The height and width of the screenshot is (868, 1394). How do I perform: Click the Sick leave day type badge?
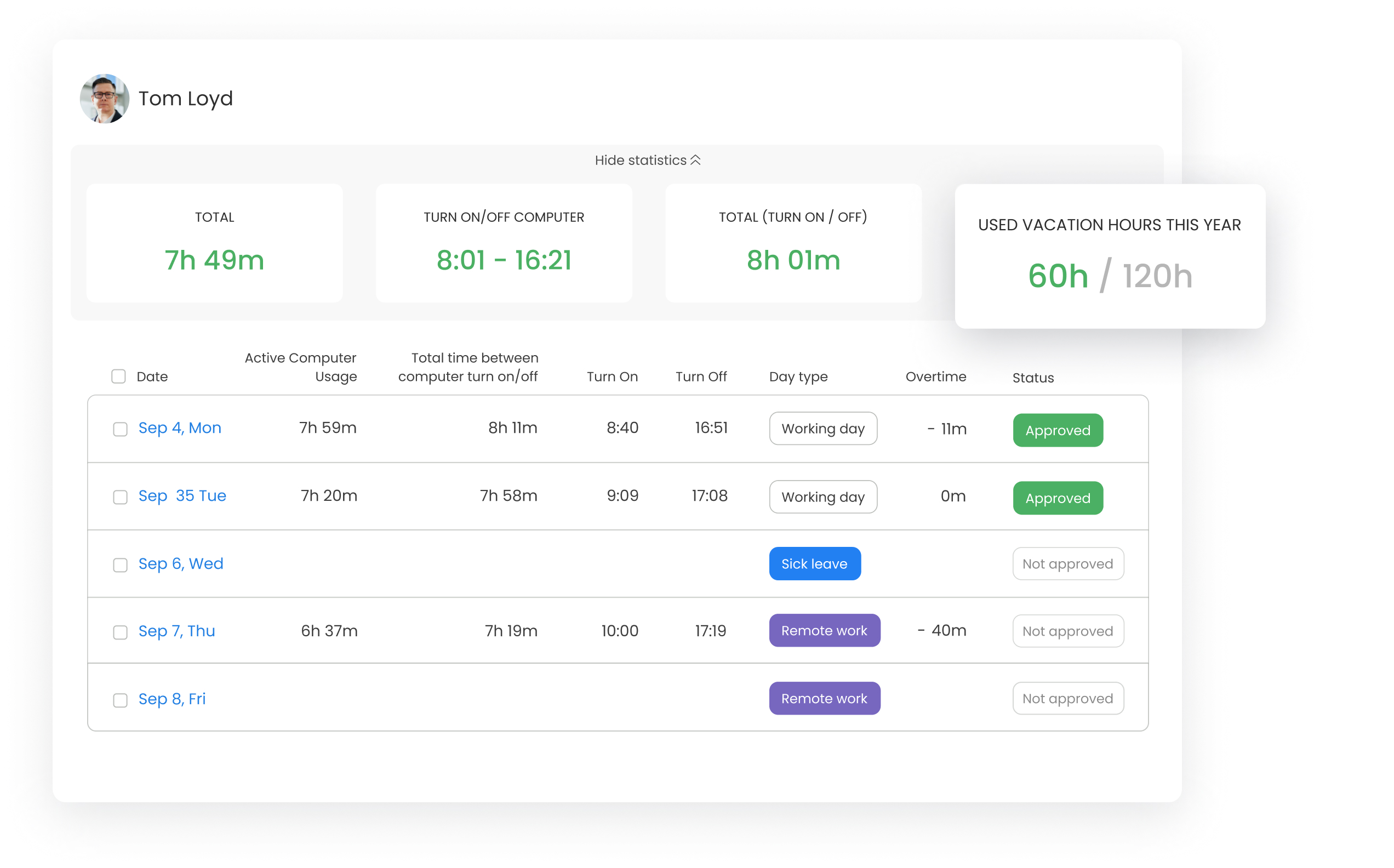pos(815,563)
